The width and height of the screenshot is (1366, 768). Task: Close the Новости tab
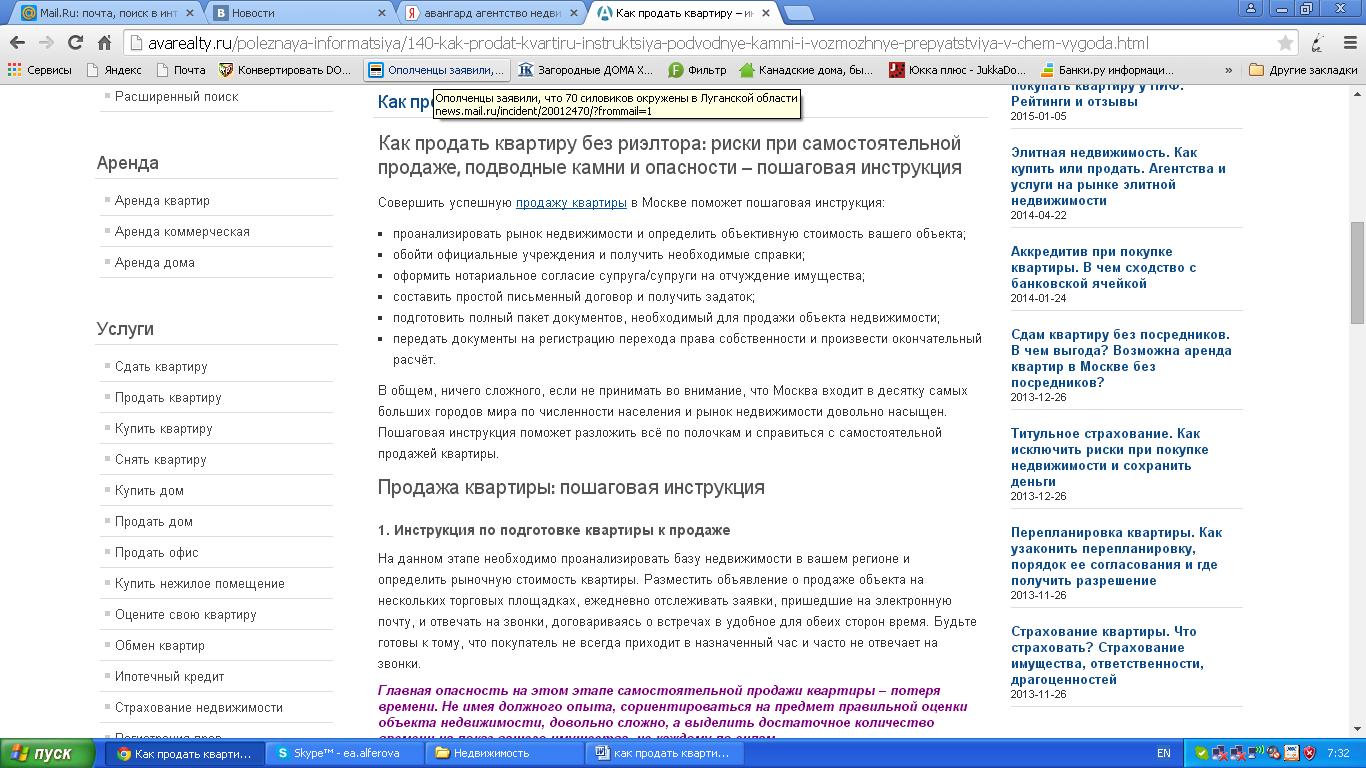(x=383, y=13)
